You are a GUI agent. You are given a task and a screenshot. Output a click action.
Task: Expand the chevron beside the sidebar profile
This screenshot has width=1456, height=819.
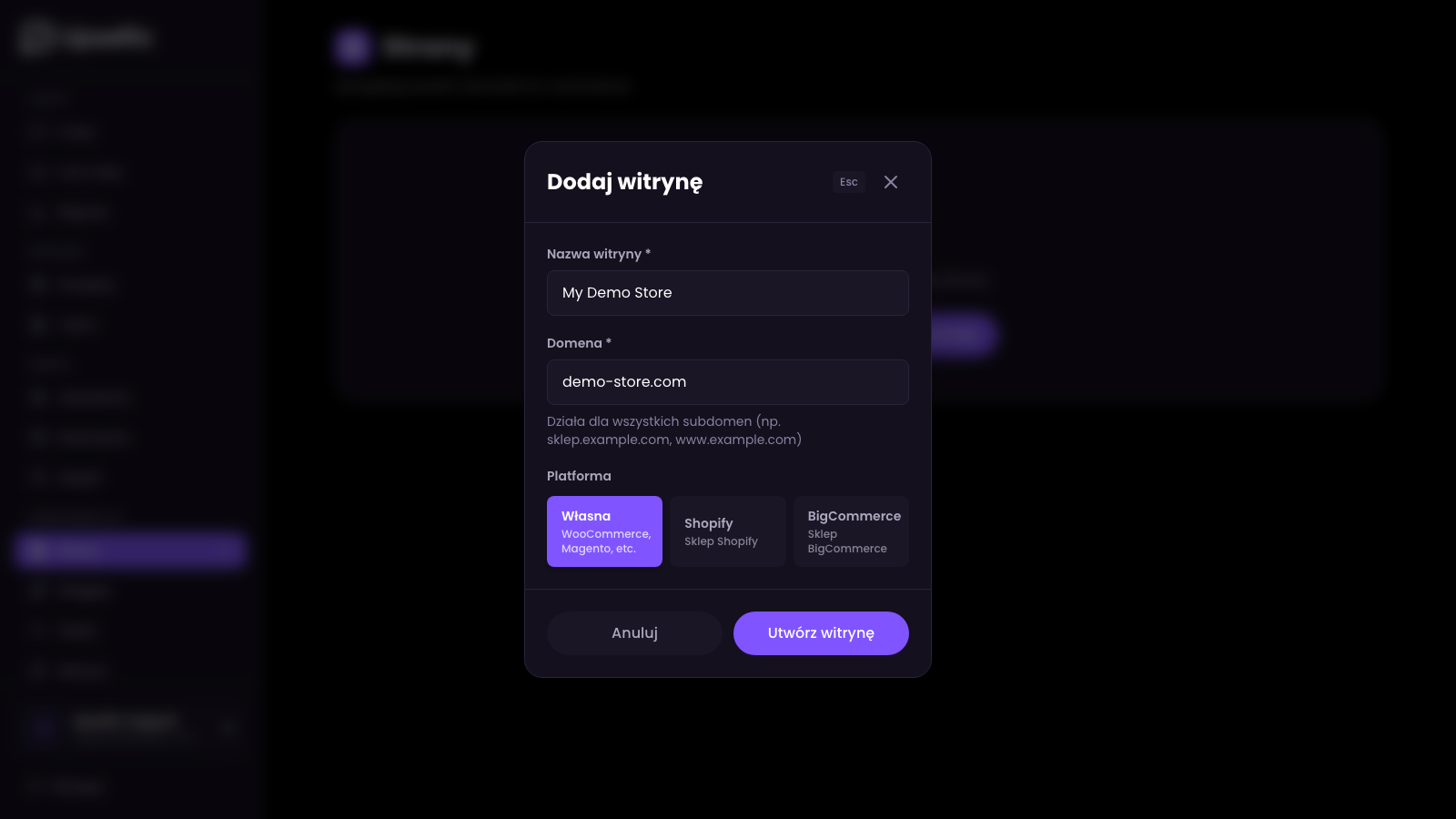pyautogui.click(x=228, y=727)
